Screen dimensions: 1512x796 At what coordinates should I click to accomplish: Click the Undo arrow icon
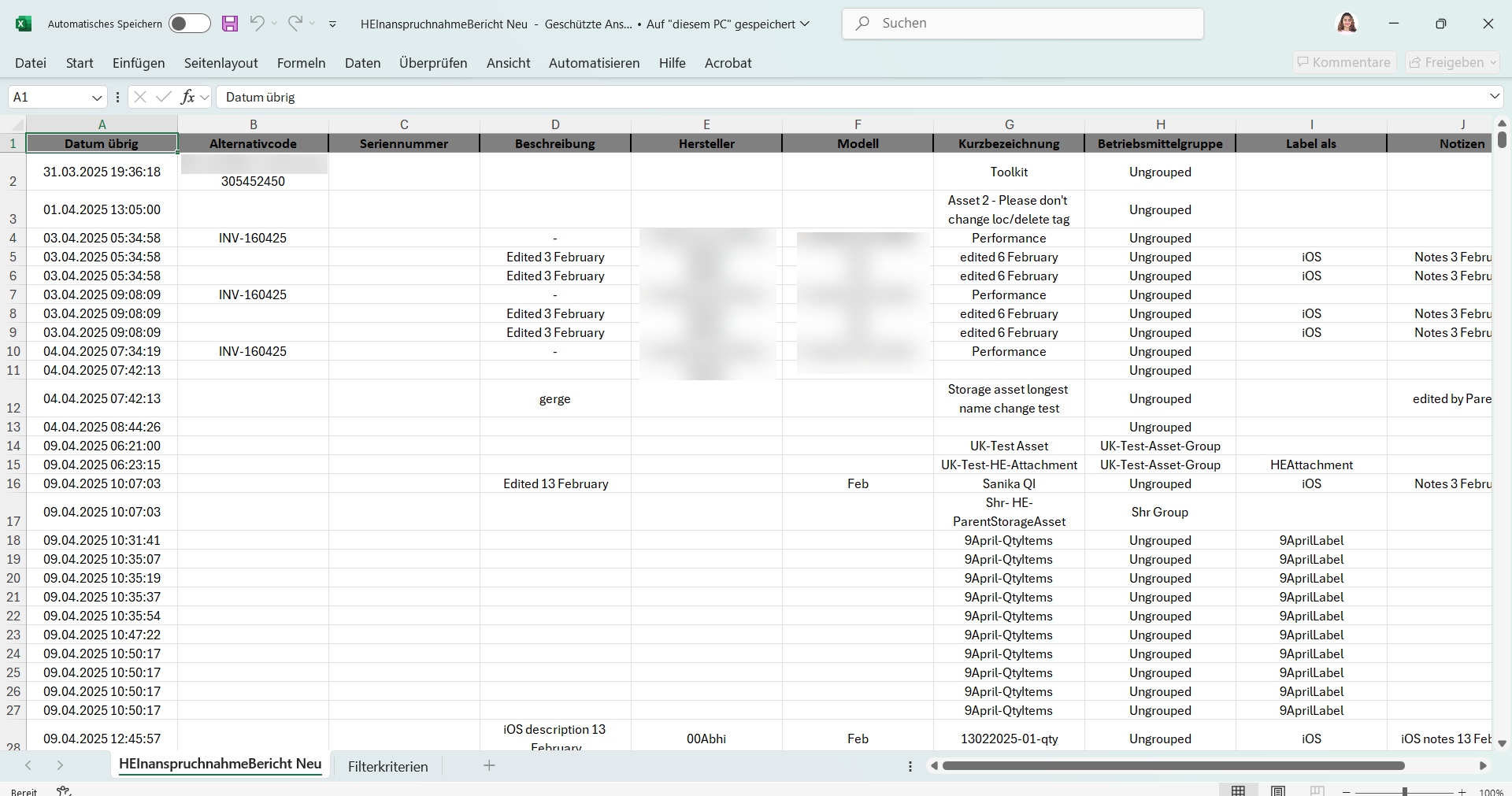pos(257,24)
